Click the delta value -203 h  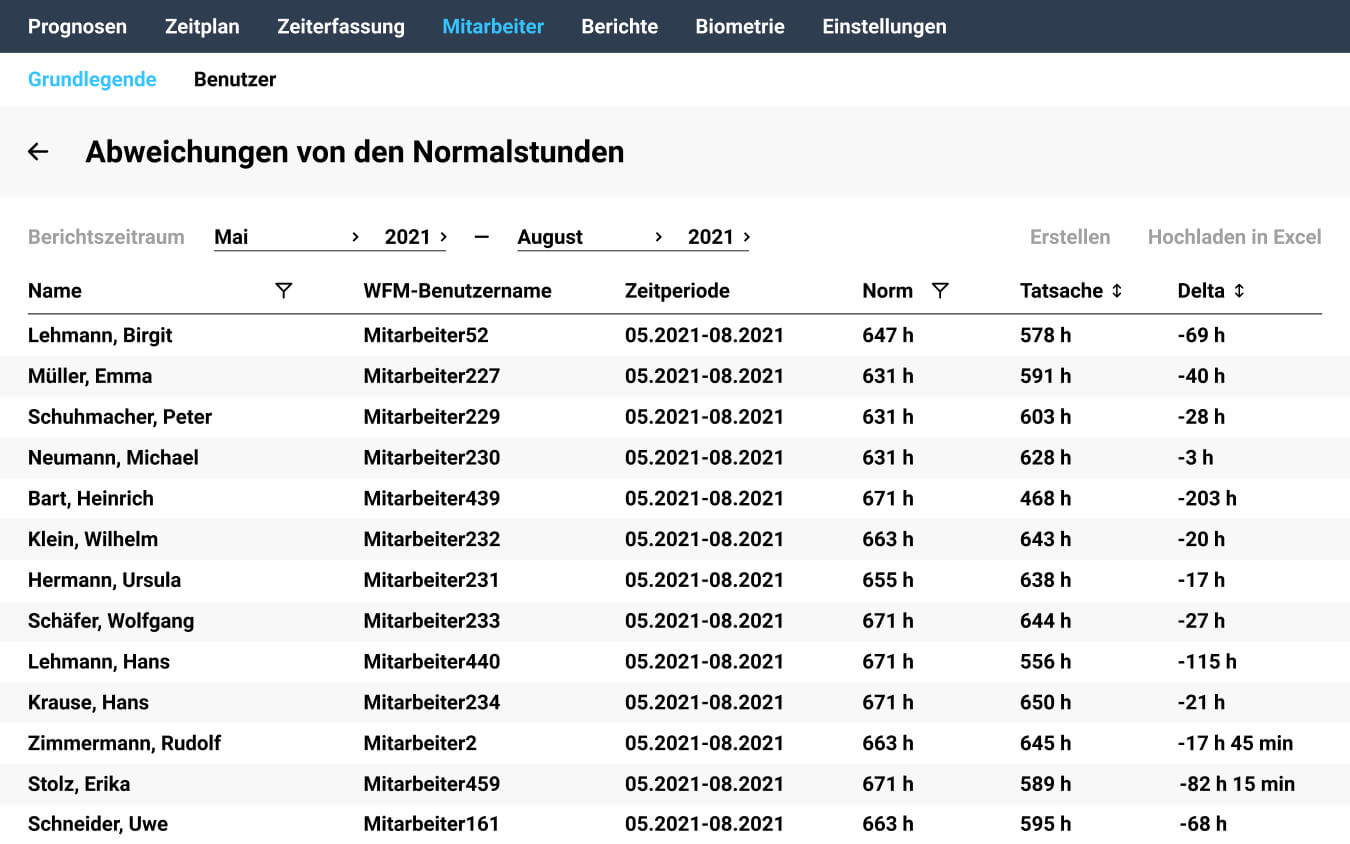tap(1207, 498)
